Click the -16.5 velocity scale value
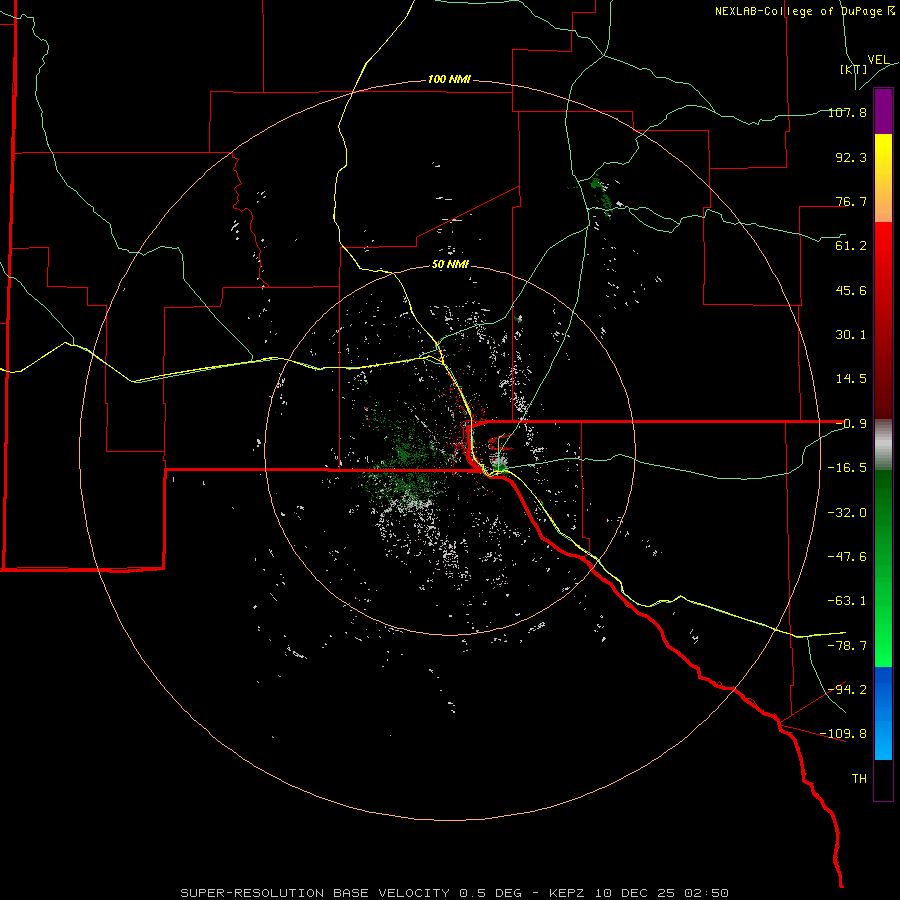Image resolution: width=900 pixels, height=900 pixels. point(847,468)
